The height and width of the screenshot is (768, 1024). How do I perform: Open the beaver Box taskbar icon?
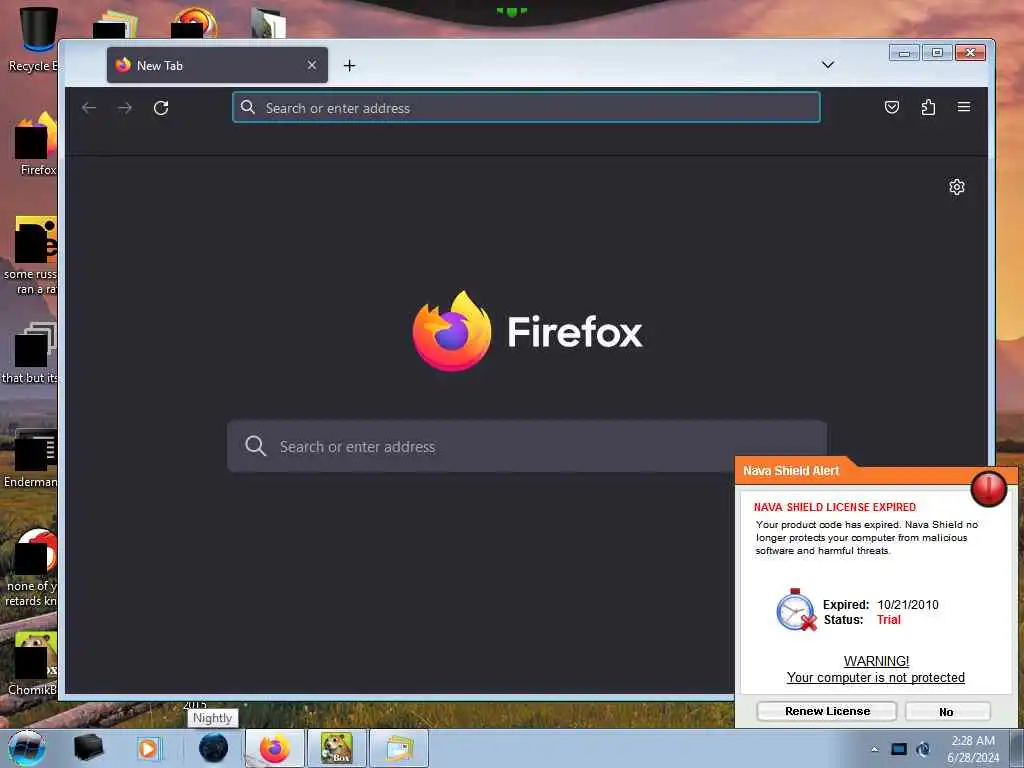[337, 748]
